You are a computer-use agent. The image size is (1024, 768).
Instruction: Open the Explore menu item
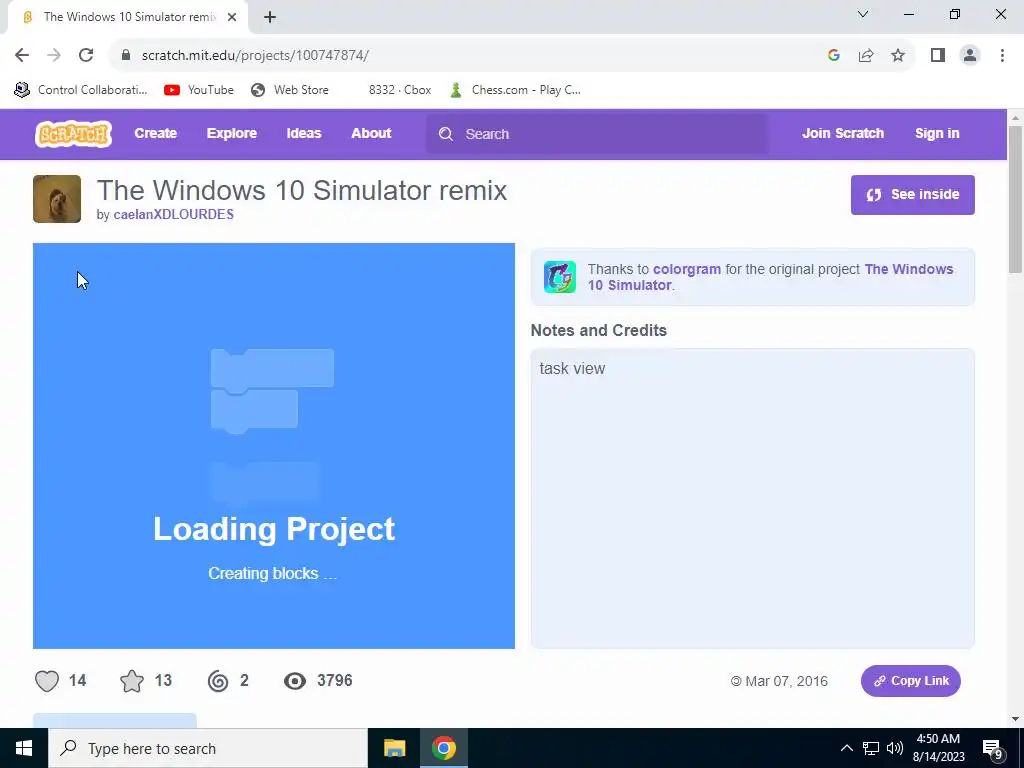[232, 133]
